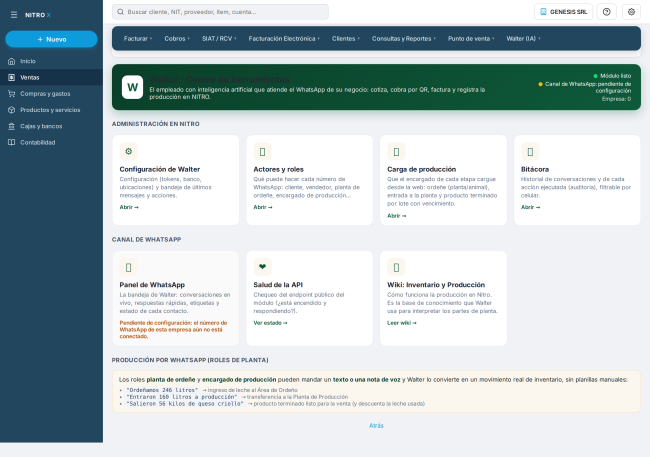
Task: Click the Bitácora card icon
Action: coord(530,151)
